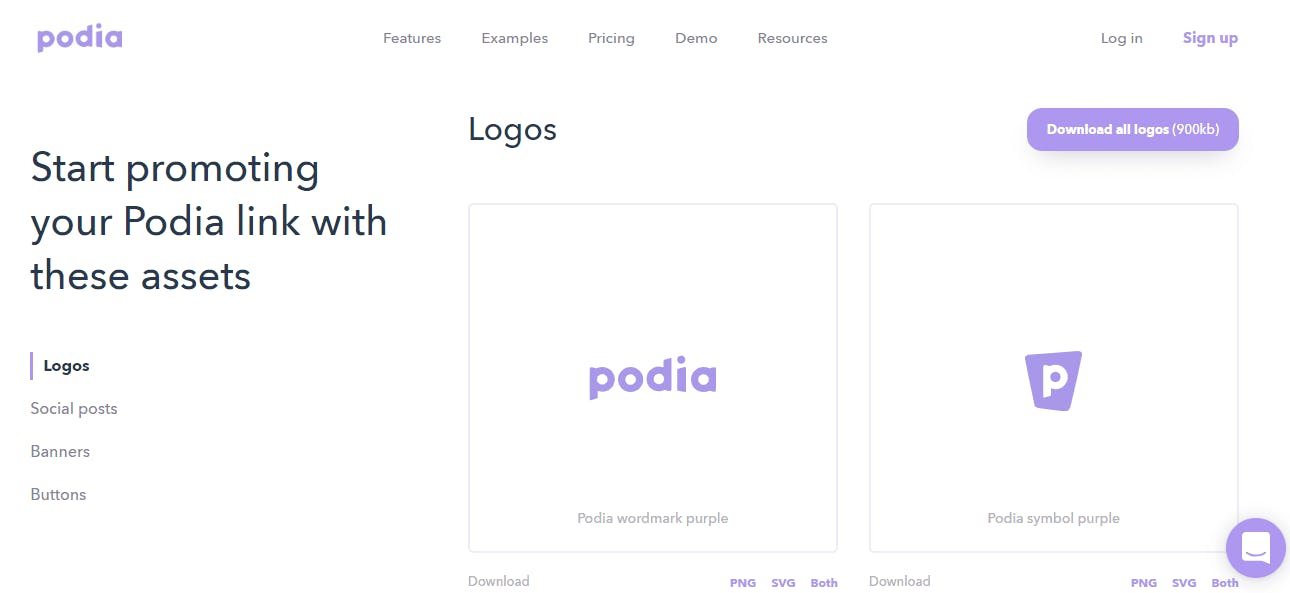Select the Podia wordmark purple logo image
1290x593 pixels.
pos(652,378)
